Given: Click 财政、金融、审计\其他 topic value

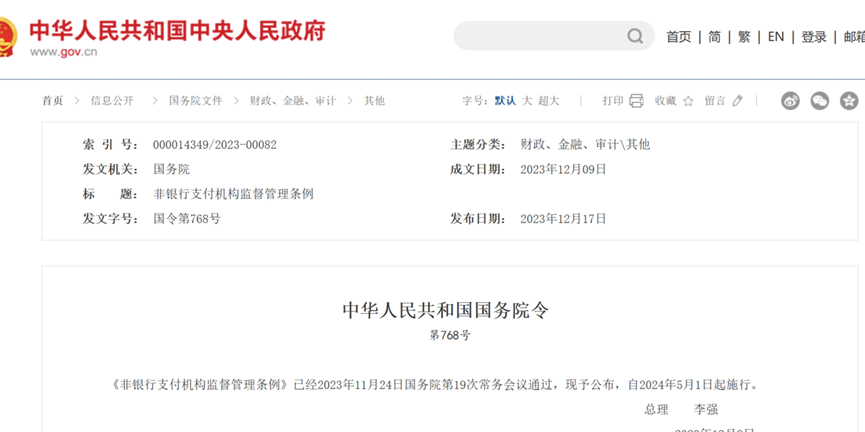Looking at the screenshot, I should (585, 145).
